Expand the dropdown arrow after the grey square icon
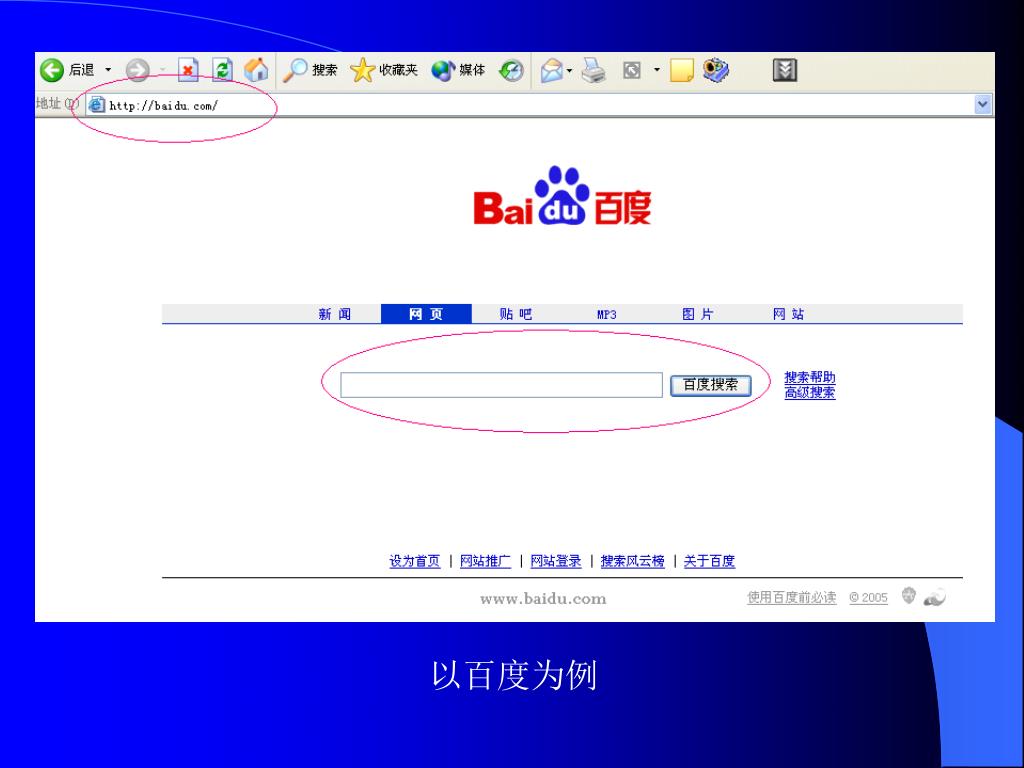This screenshot has width=1024, height=768. pyautogui.click(x=657, y=70)
